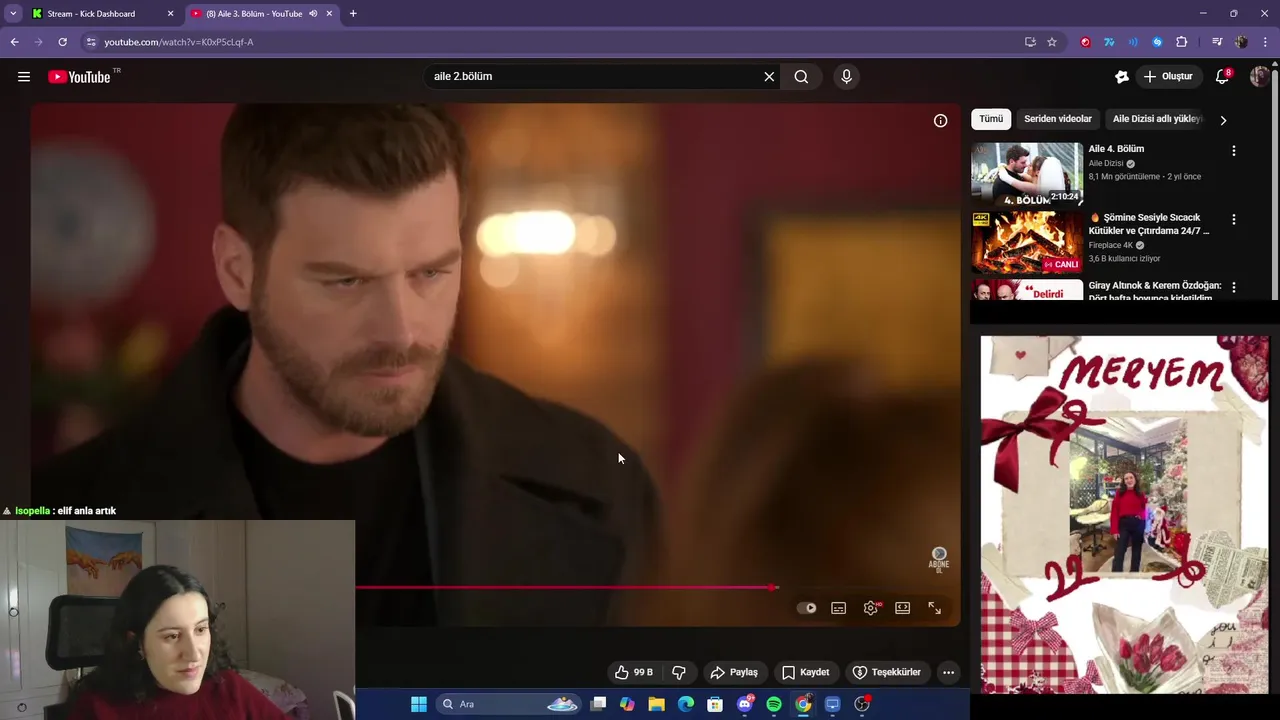Click the taskbar Ara search box
This screenshot has height=720, width=1280.
click(510, 704)
